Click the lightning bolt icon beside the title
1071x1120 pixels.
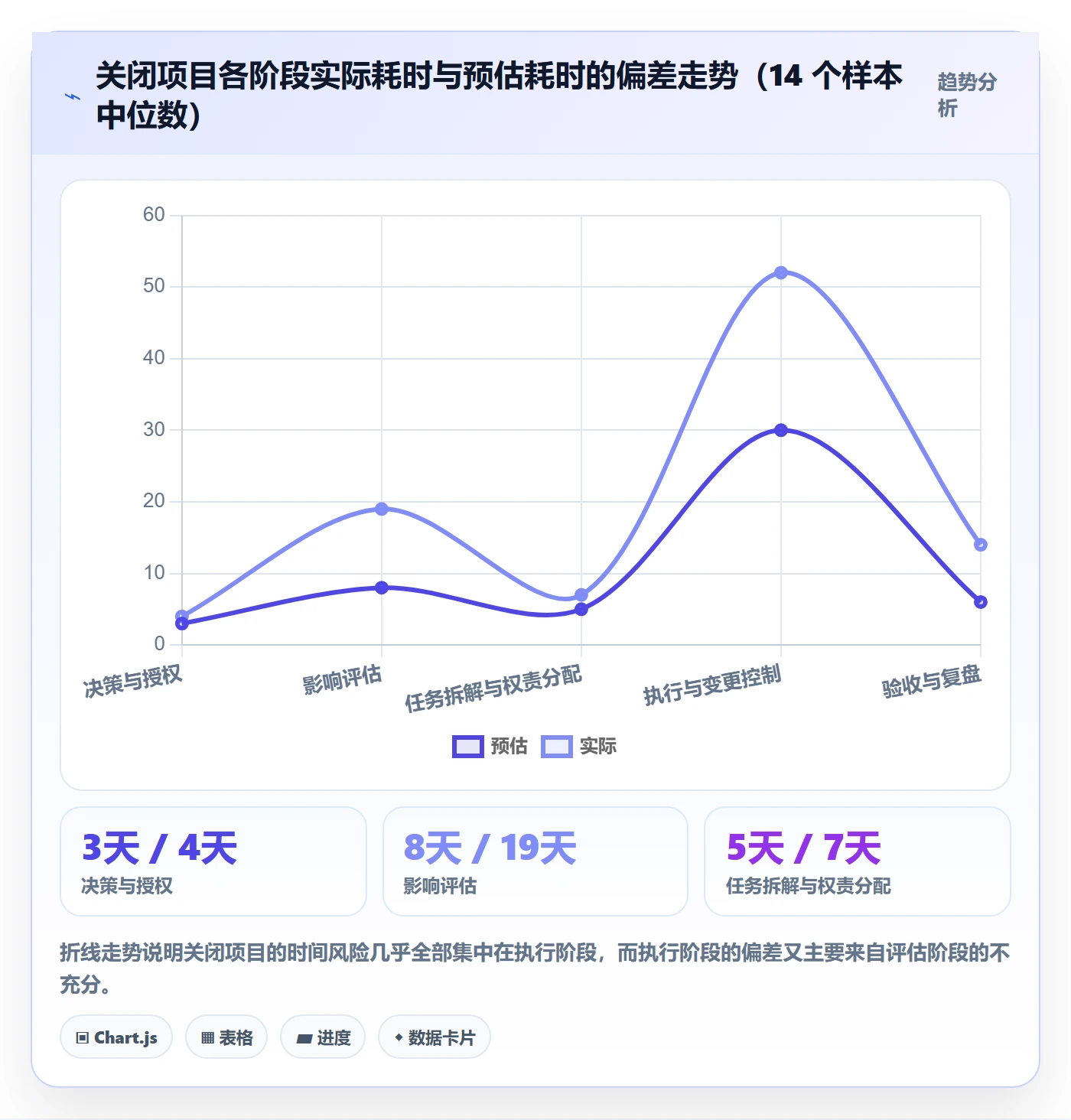tap(73, 96)
